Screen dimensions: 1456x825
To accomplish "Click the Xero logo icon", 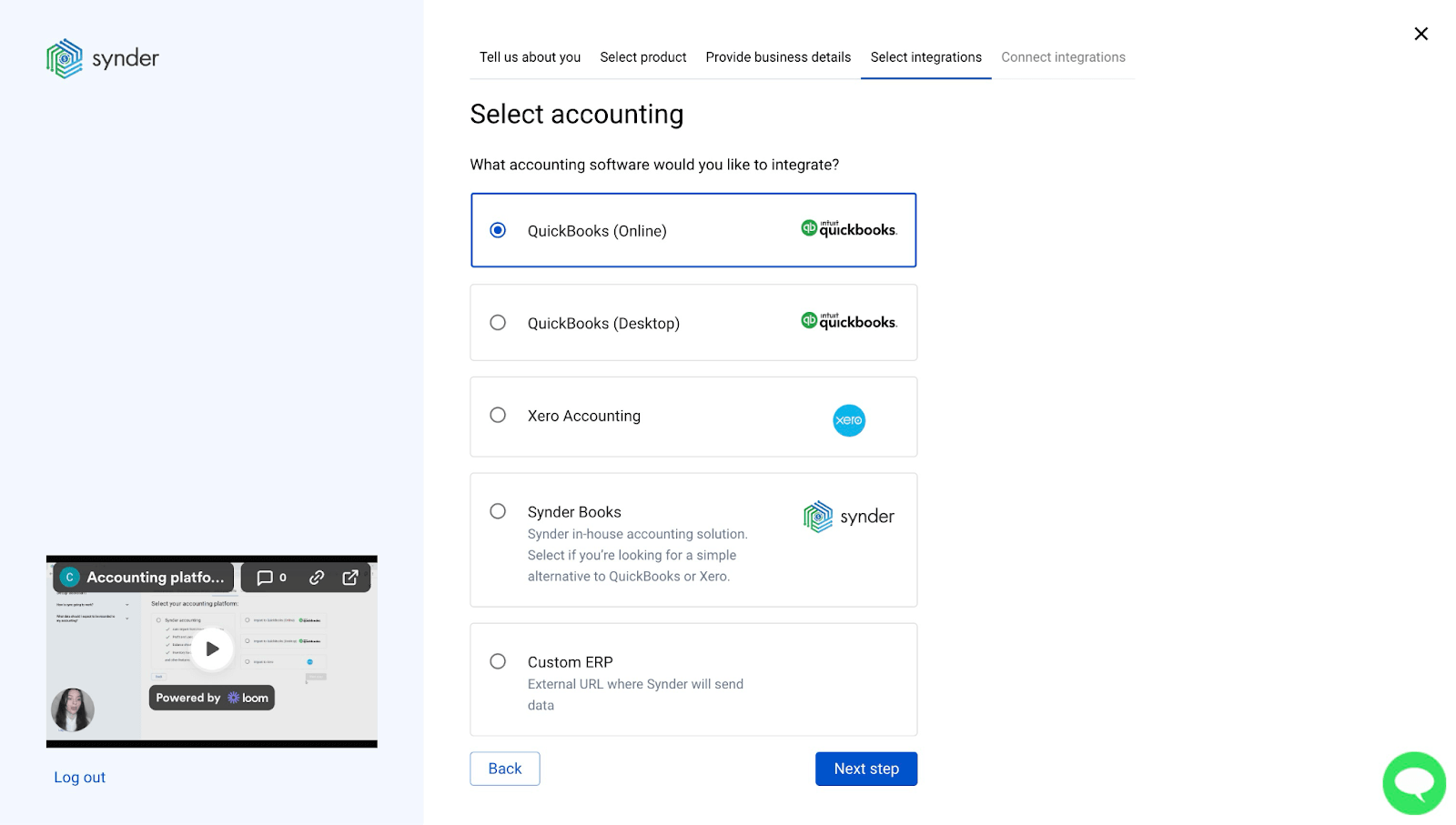I will pyautogui.click(x=848, y=420).
